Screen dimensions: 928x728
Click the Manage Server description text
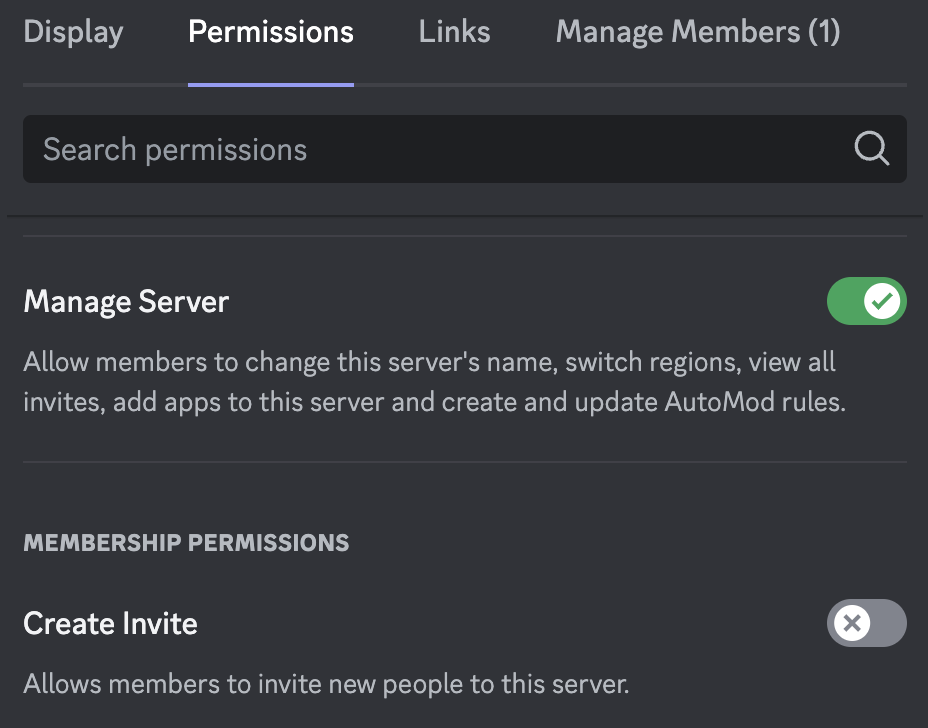[x=435, y=382]
